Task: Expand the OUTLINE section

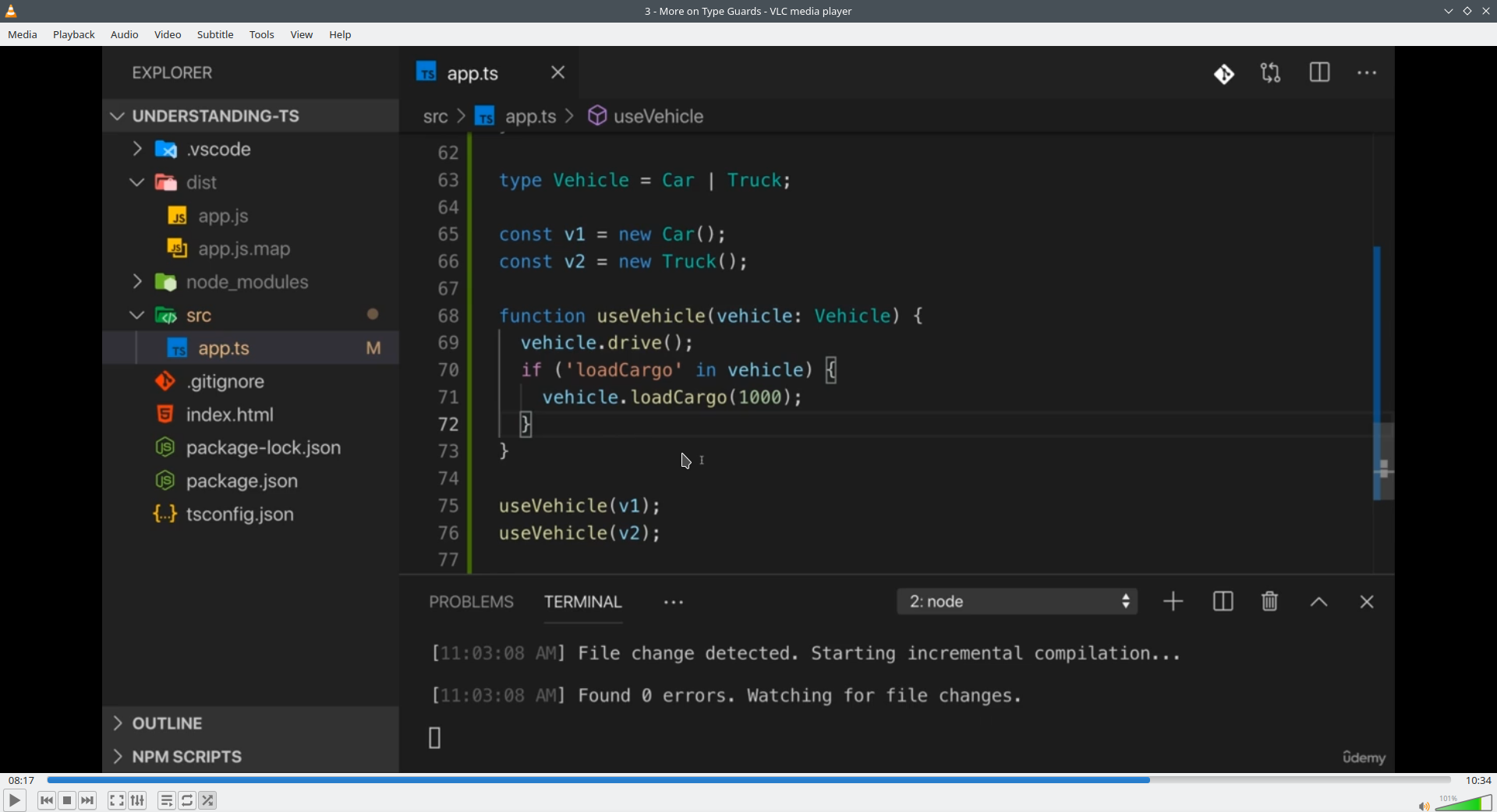Action: 251,723
